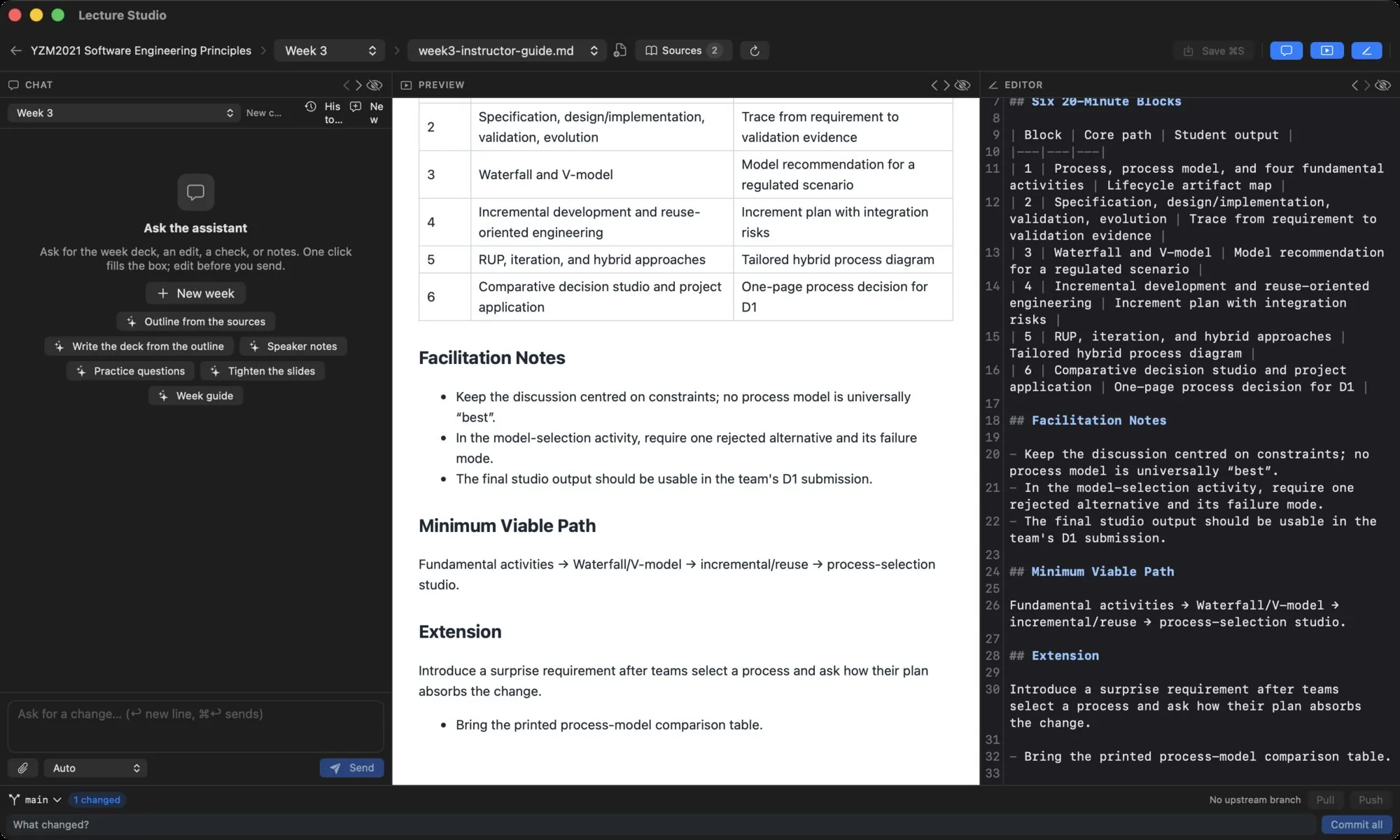Click editor line 18 '## Facilitation Notes'
The image size is (1400, 840).
[x=1088, y=420]
